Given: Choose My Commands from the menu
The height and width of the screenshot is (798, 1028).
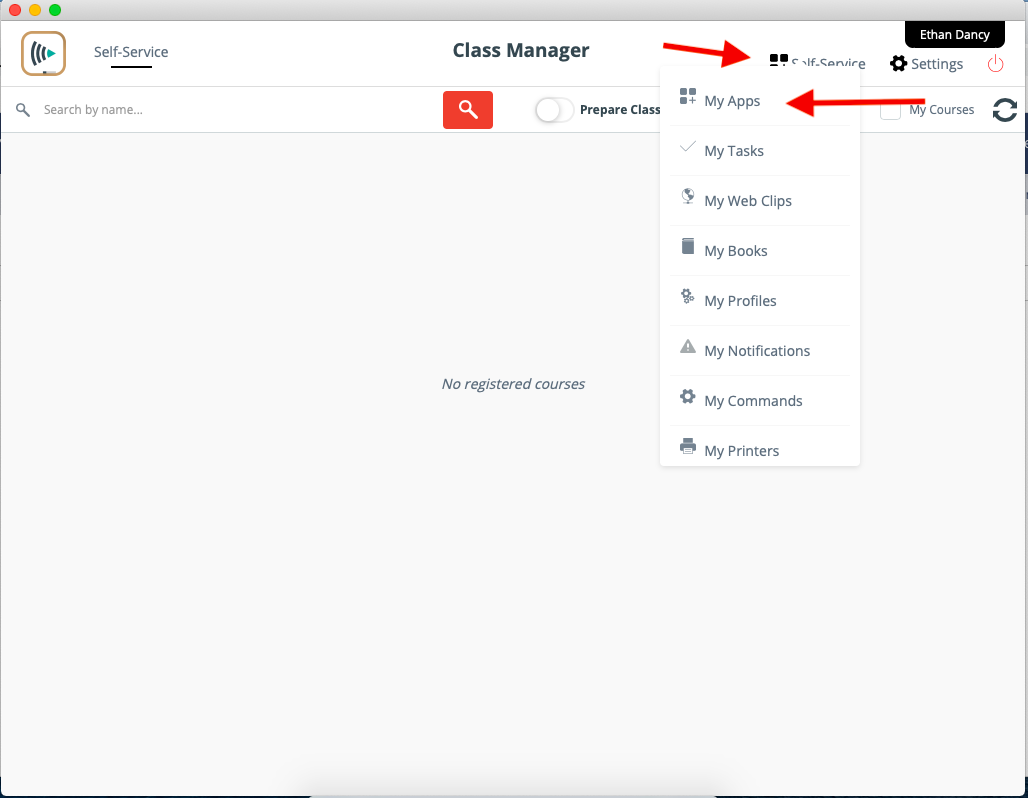Looking at the screenshot, I should [x=760, y=401].
